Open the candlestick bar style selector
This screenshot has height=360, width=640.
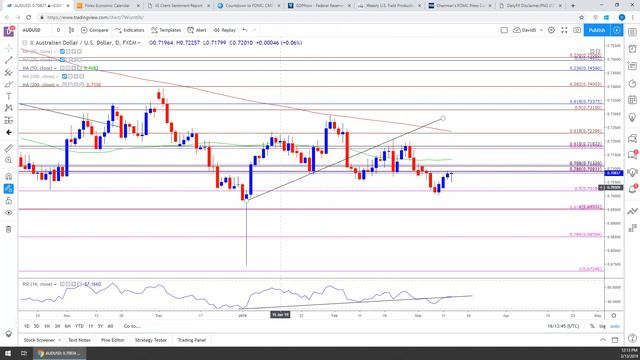(x=71, y=30)
